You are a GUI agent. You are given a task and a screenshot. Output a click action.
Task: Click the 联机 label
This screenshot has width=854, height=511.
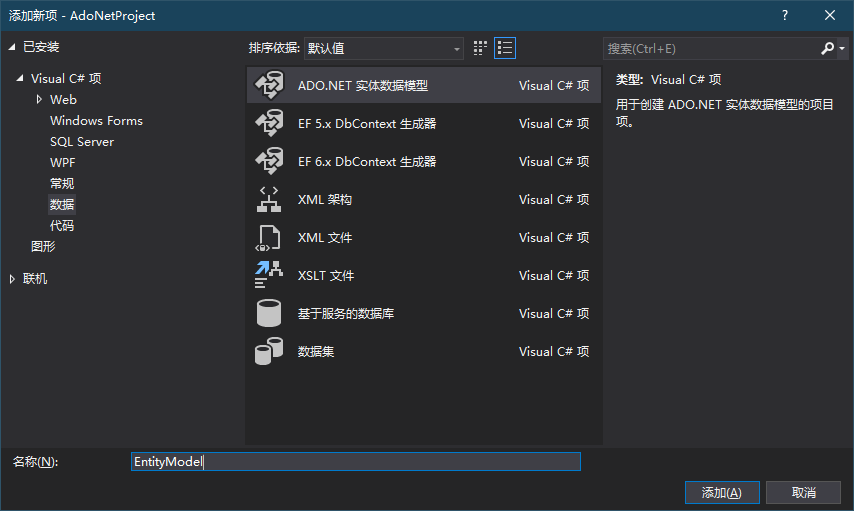35,279
